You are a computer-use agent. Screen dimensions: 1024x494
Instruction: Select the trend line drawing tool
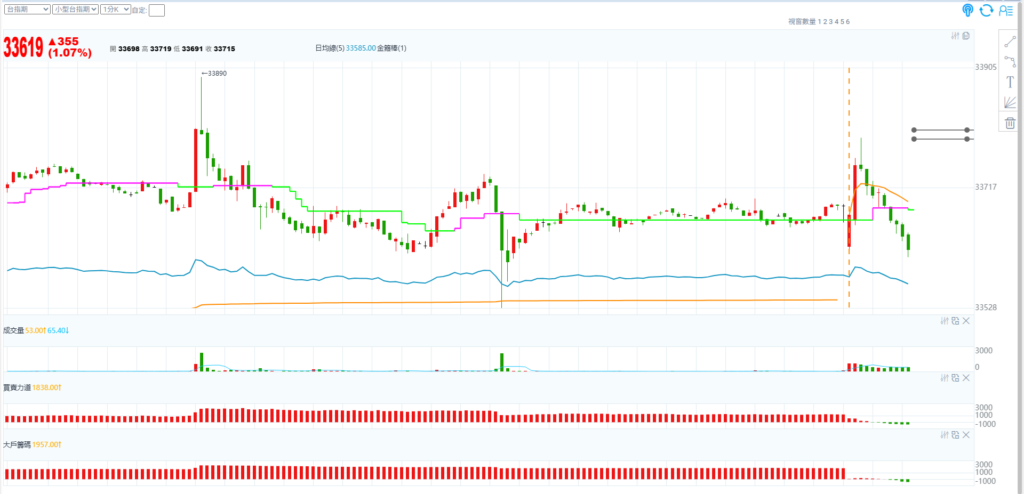coord(1009,42)
